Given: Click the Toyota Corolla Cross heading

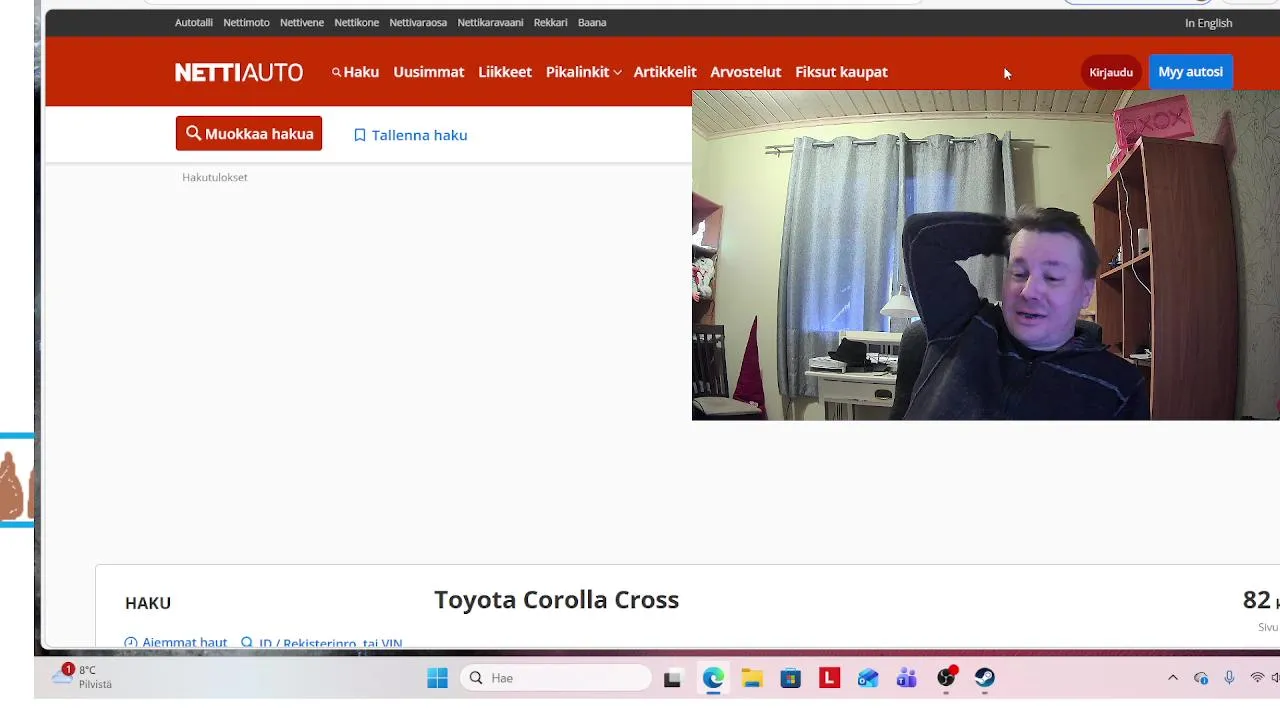Looking at the screenshot, I should [556, 600].
